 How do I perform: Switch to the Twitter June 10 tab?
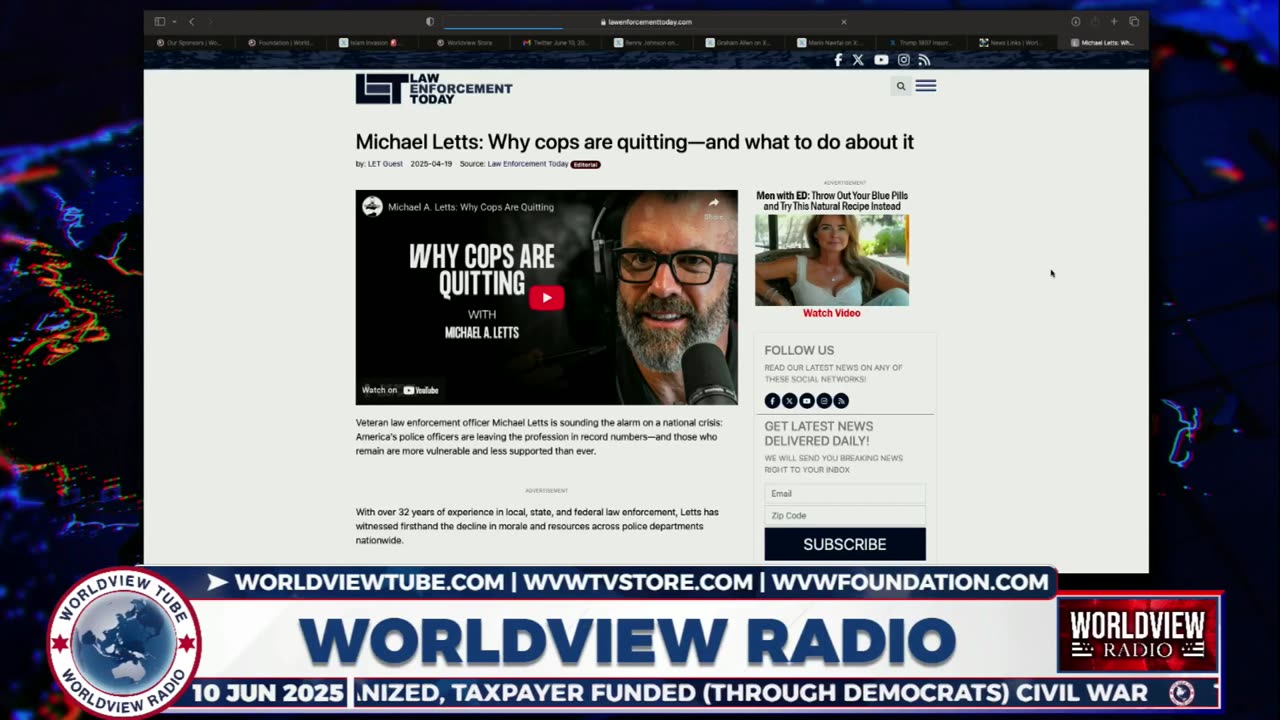coord(555,43)
